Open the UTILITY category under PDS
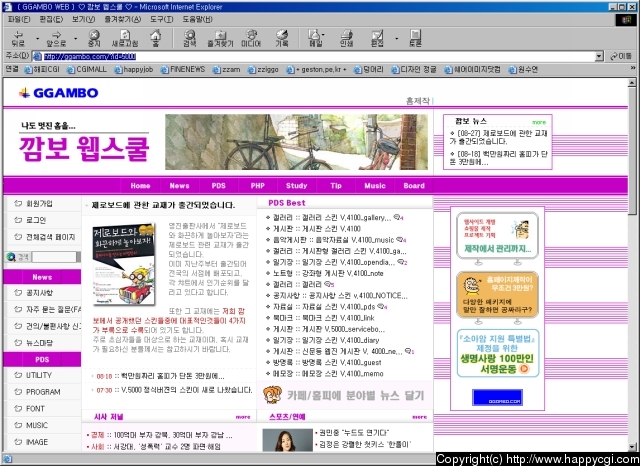The height and width of the screenshot is (466, 640). tap(39, 375)
